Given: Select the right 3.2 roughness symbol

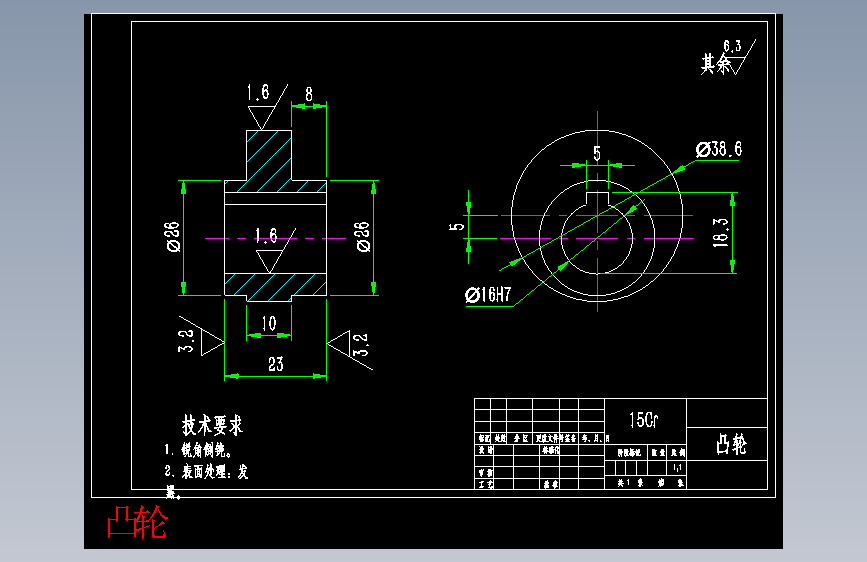Looking at the screenshot, I should (x=351, y=351).
